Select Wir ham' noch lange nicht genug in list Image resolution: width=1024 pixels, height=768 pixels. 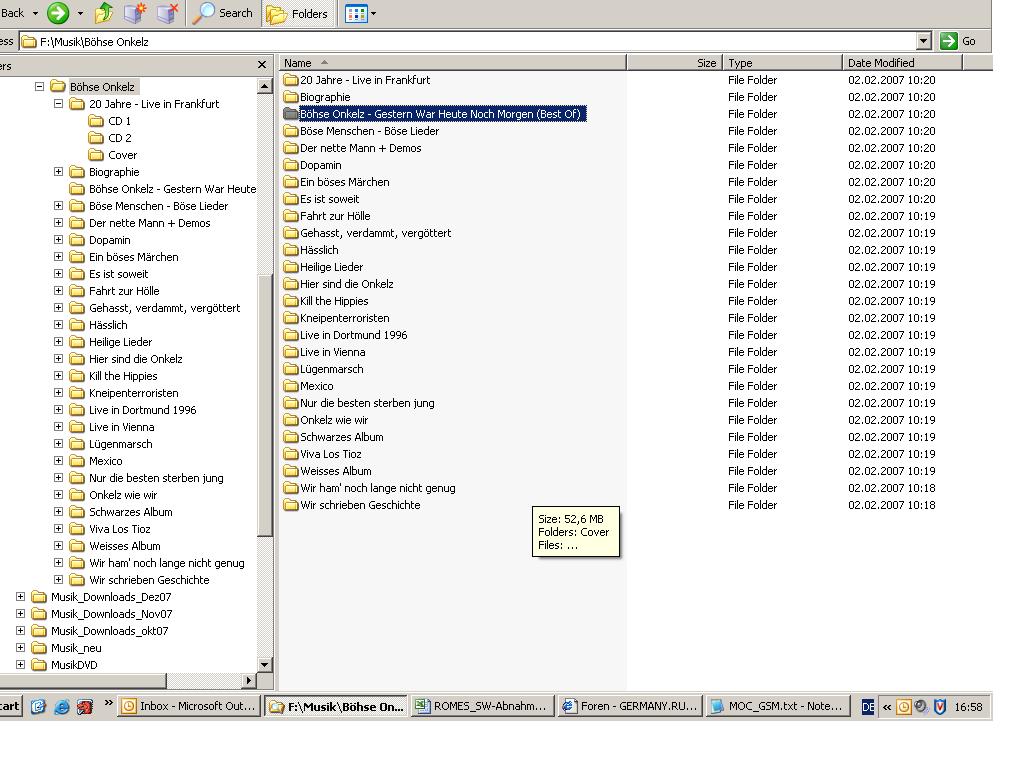click(x=377, y=488)
